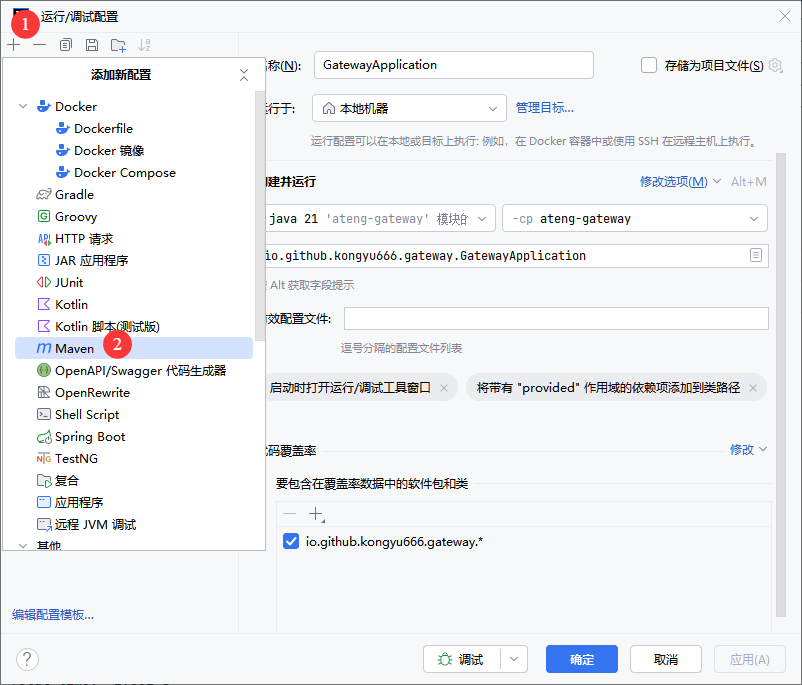Click the new folder icon in toolbar
802x685 pixels.
click(x=118, y=45)
